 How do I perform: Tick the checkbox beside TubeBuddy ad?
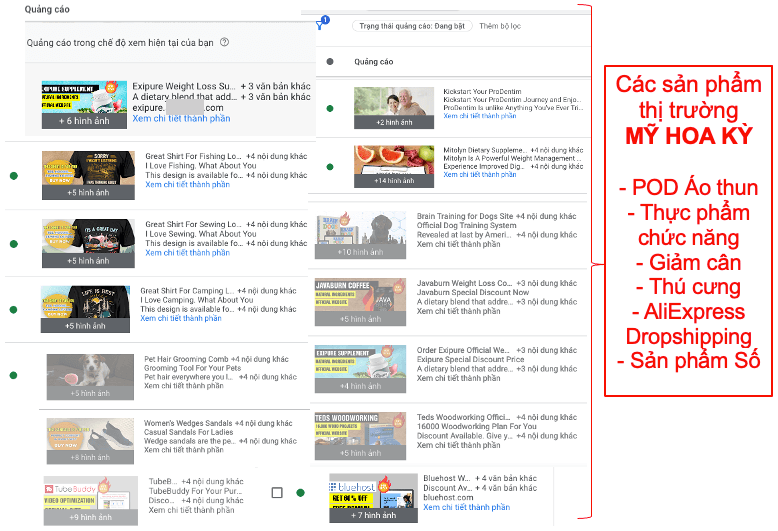pyautogui.click(x=277, y=492)
